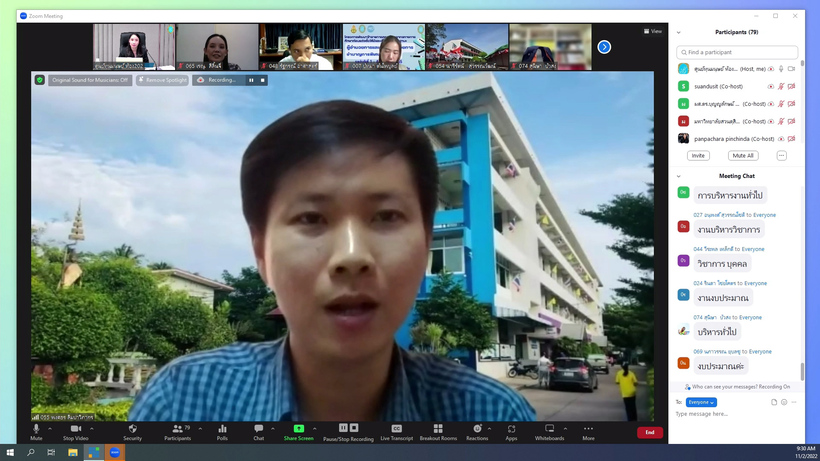Open File Explorer from taskbar
The height and width of the screenshot is (461, 820).
[73, 452]
